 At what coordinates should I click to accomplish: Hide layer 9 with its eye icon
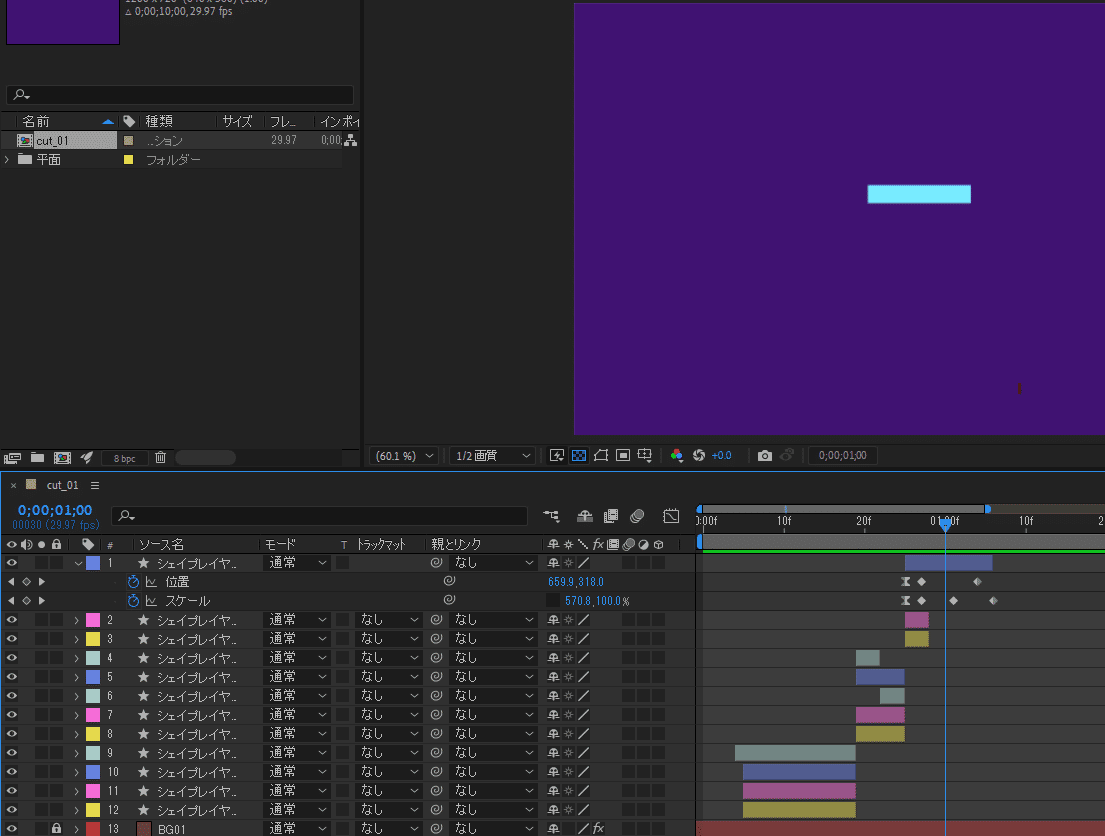pos(12,753)
